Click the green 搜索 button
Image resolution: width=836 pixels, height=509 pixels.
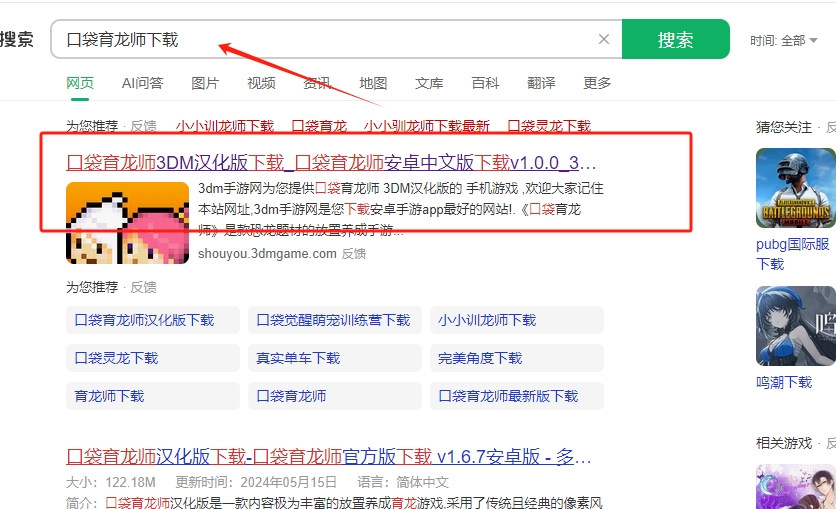click(x=676, y=39)
